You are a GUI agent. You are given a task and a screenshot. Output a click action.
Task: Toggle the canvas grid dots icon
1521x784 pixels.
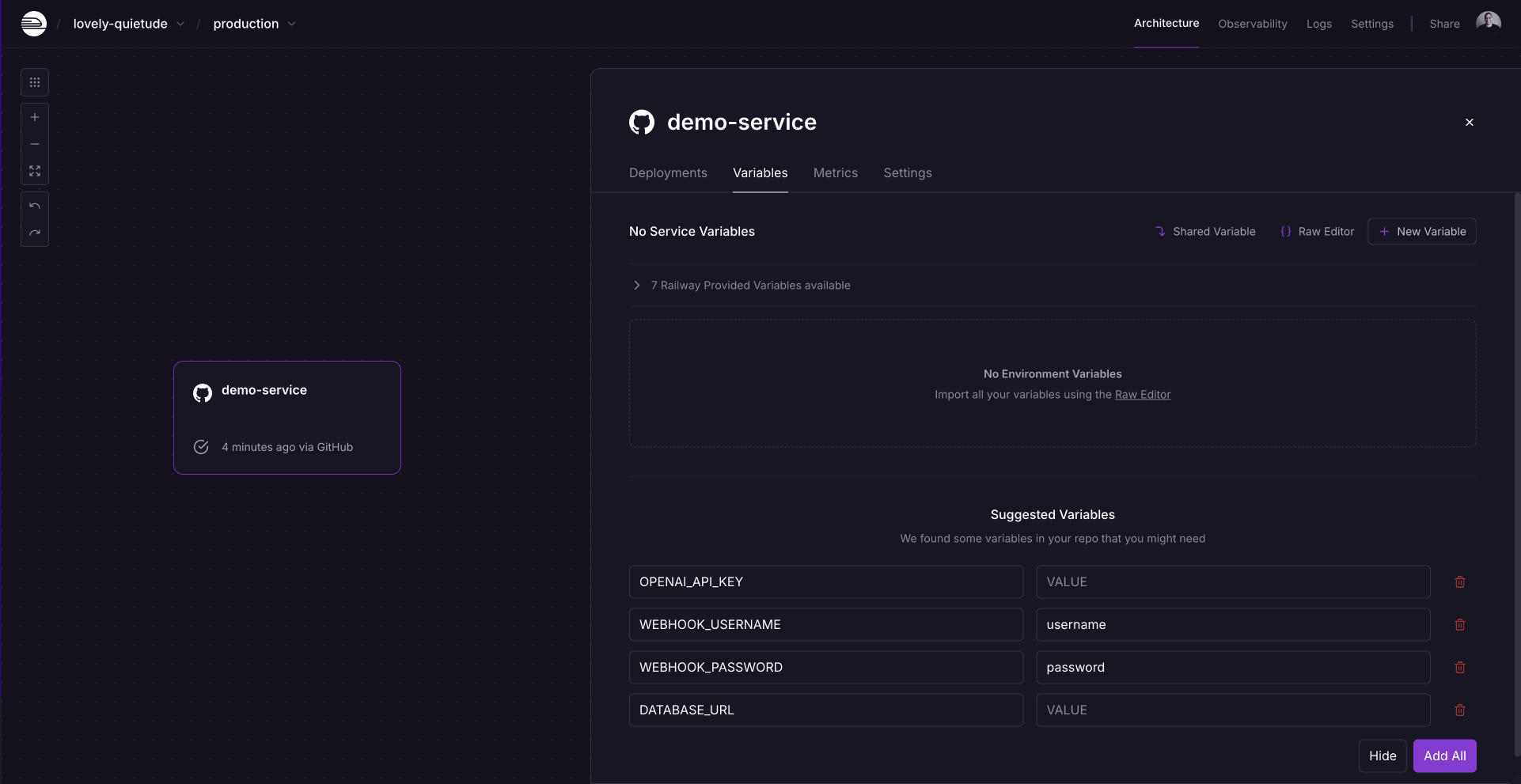click(x=35, y=82)
